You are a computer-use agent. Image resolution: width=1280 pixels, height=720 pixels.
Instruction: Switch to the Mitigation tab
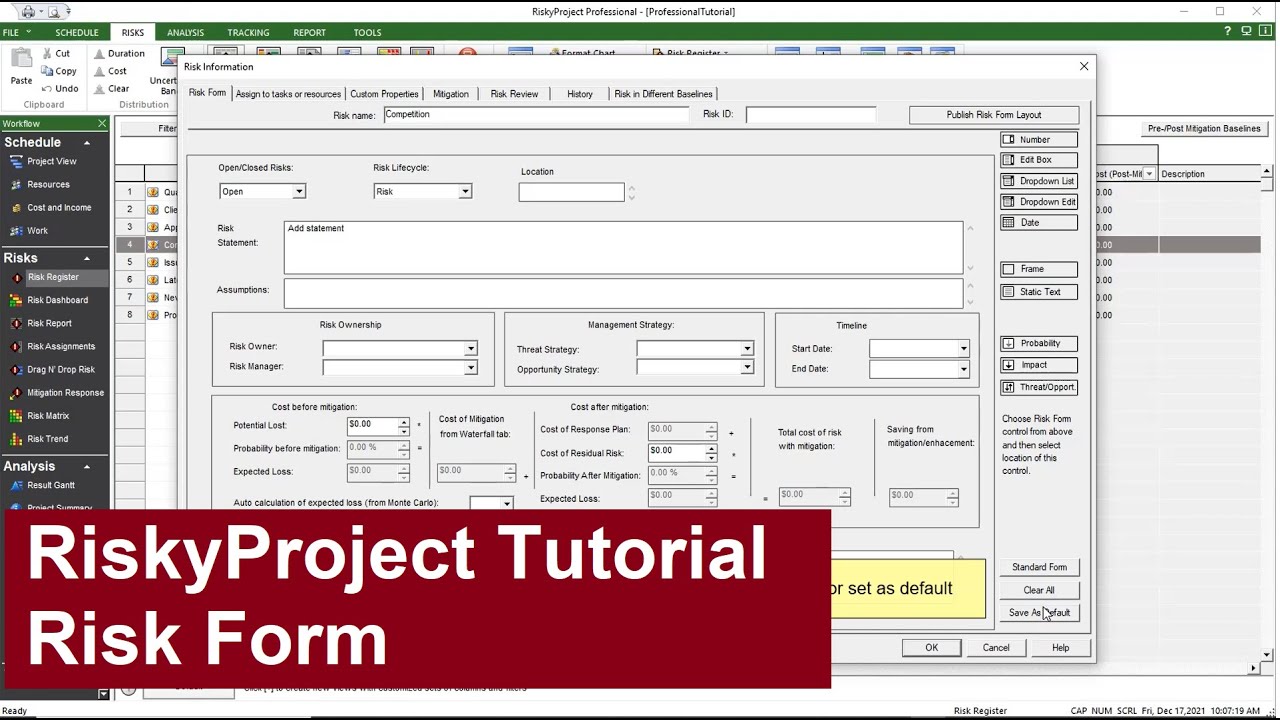point(451,94)
